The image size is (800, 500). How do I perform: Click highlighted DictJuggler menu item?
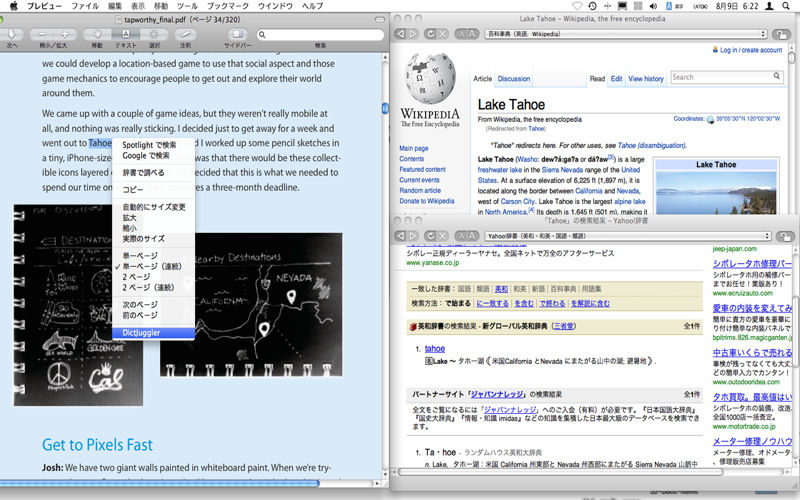(x=154, y=333)
